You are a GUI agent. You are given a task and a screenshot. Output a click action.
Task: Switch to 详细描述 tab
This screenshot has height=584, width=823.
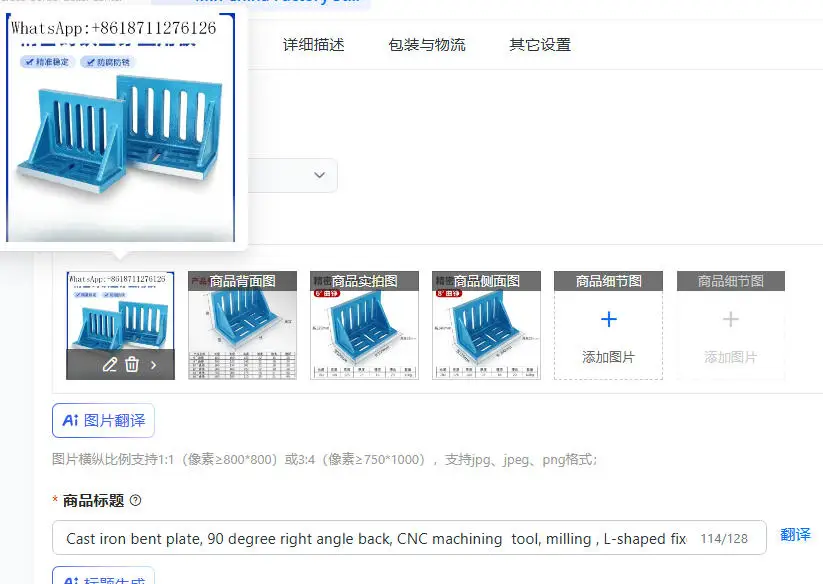[x=314, y=45]
